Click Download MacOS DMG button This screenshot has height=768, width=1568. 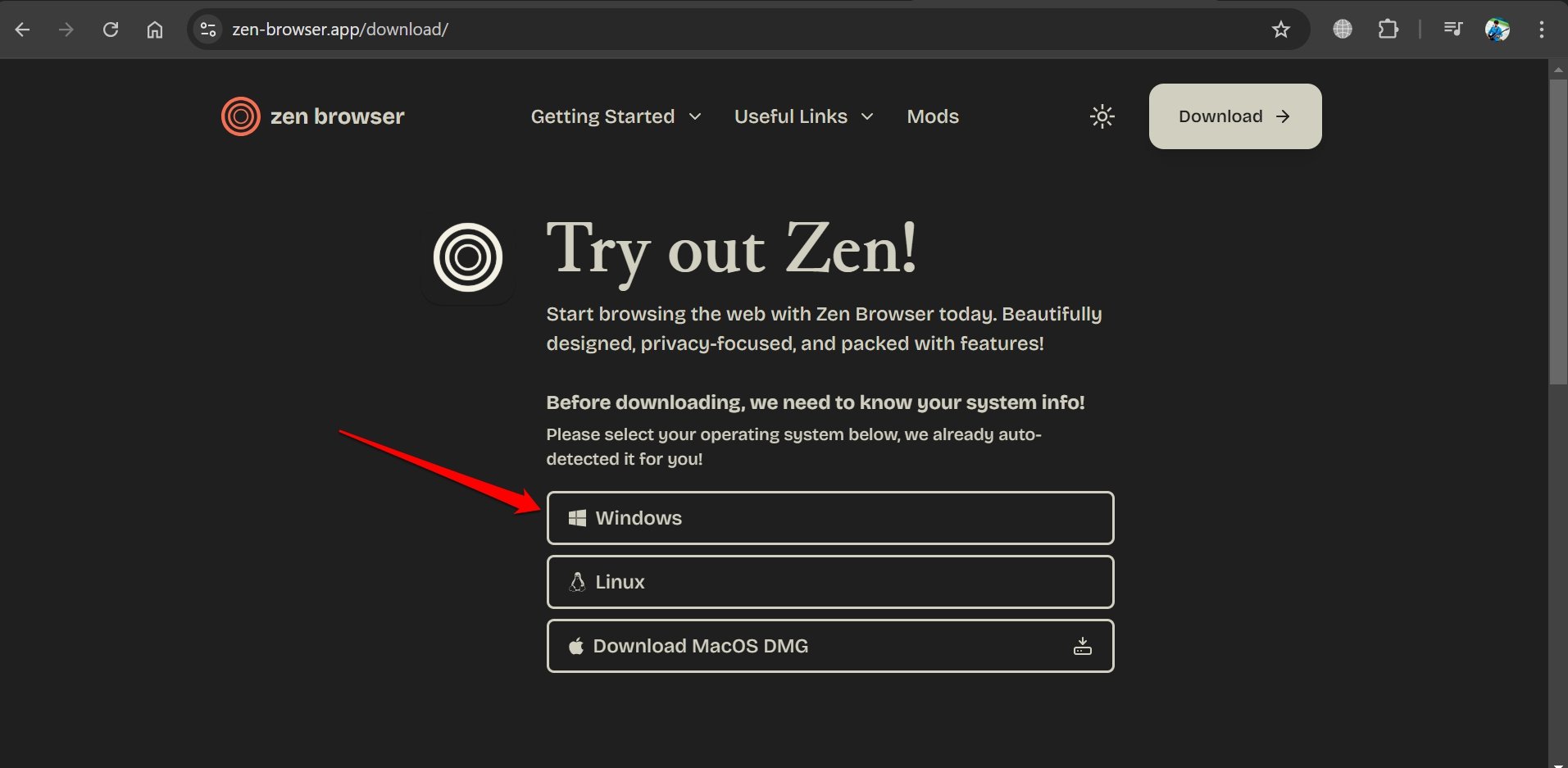tap(830, 646)
